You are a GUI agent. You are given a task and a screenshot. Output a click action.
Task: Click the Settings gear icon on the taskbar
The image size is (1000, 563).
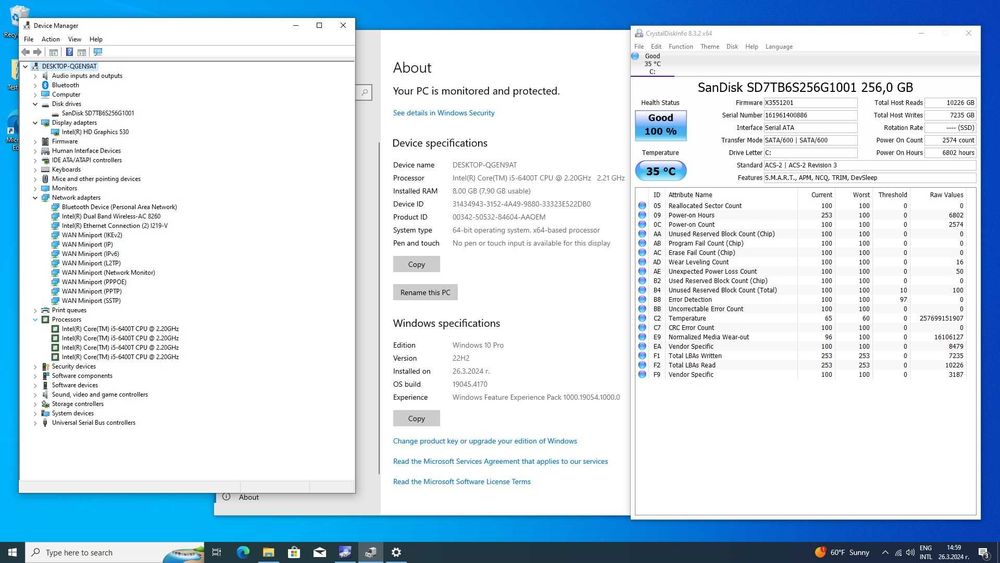point(396,552)
